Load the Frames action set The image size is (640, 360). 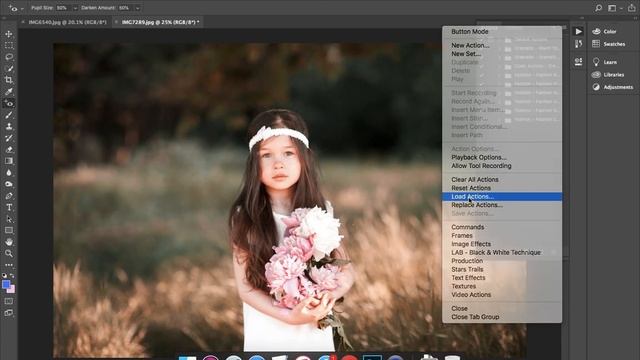point(462,236)
